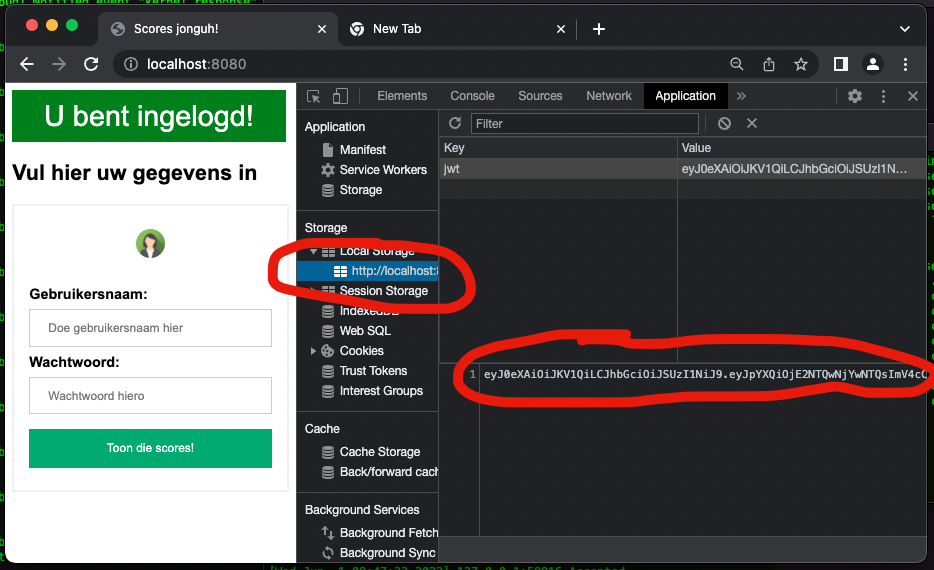The height and width of the screenshot is (570, 934).
Task: Expand the Session Storage tree node
Action: (313, 291)
